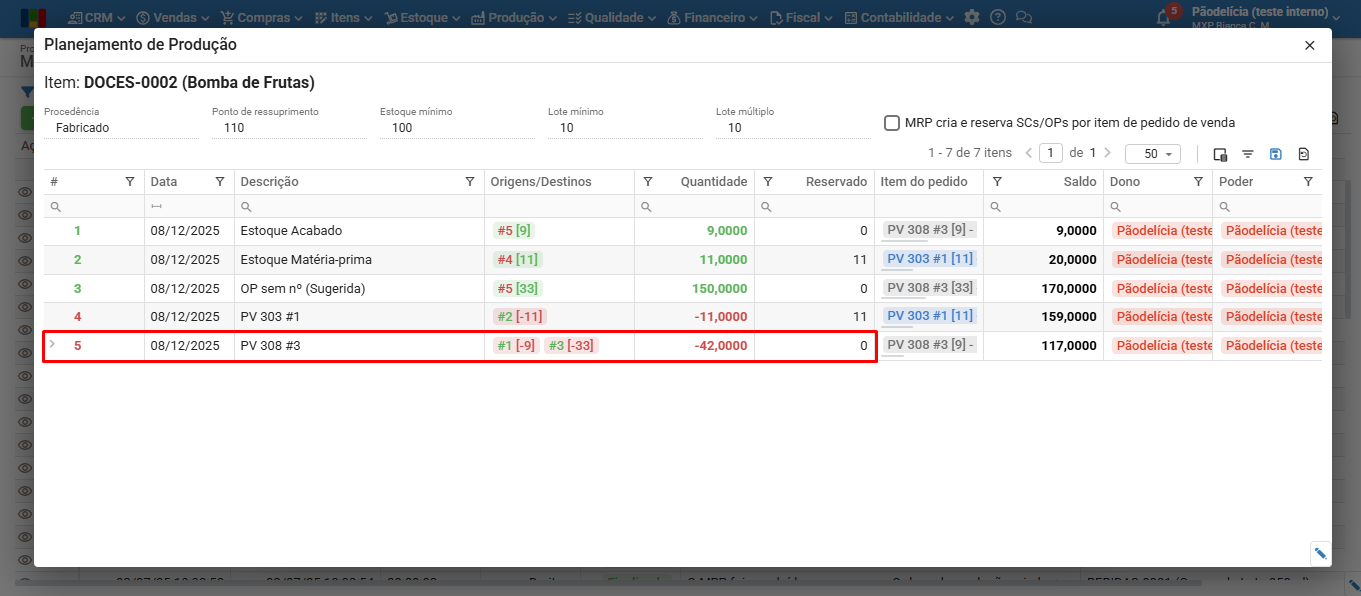Image resolution: width=1361 pixels, height=596 pixels.
Task: Open the Produção menu
Action: pos(515,18)
